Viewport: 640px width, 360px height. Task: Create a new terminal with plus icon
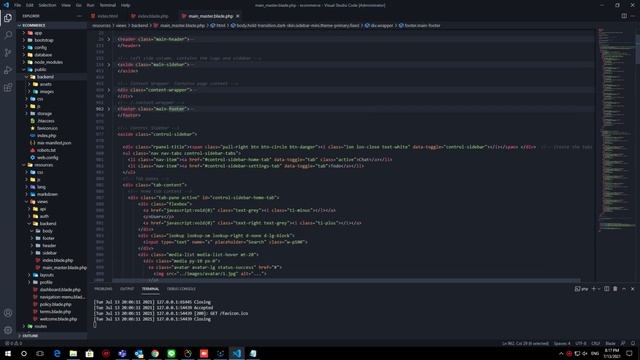(593, 289)
